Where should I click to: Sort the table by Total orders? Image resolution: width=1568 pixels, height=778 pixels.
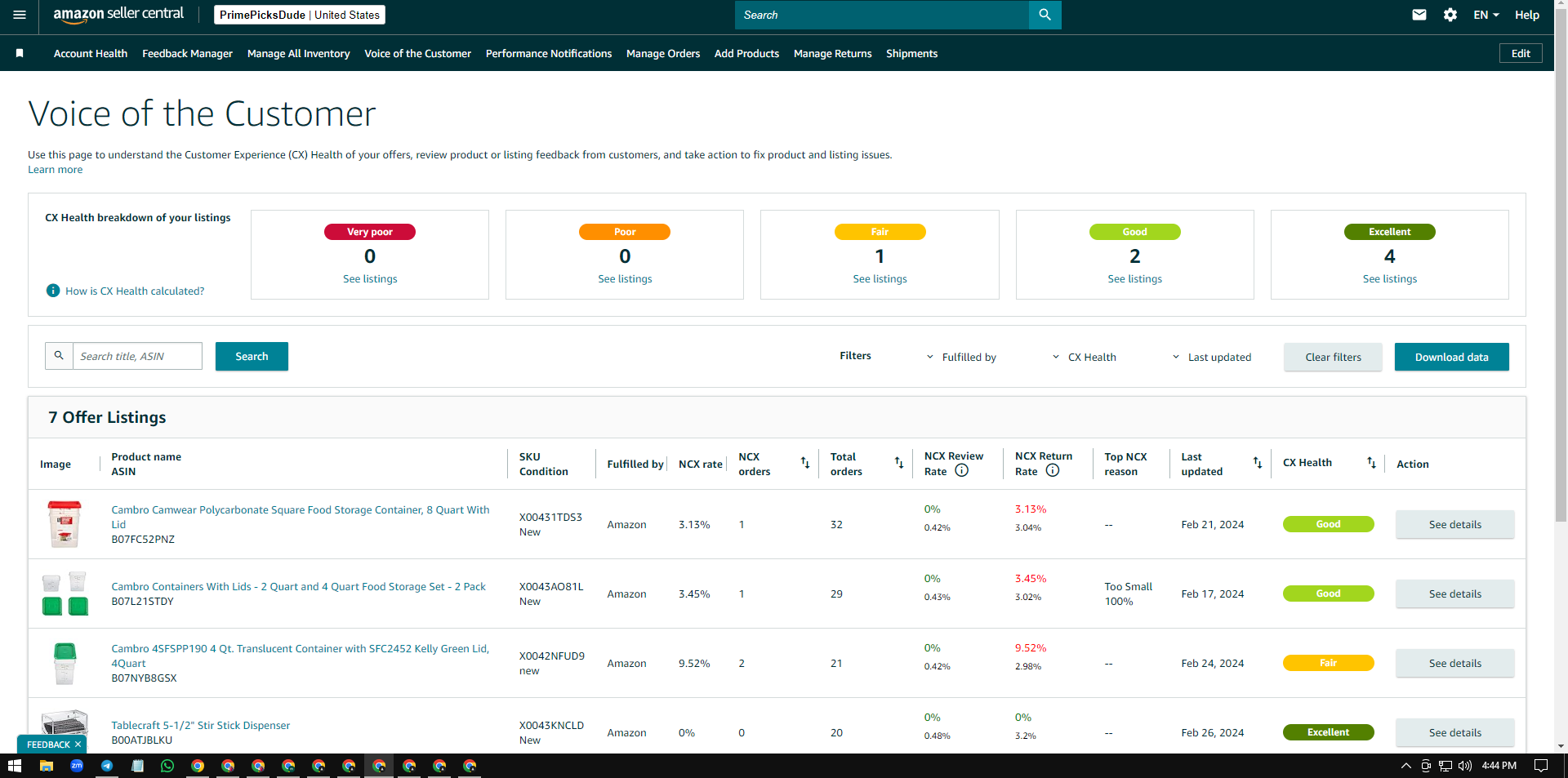899,463
